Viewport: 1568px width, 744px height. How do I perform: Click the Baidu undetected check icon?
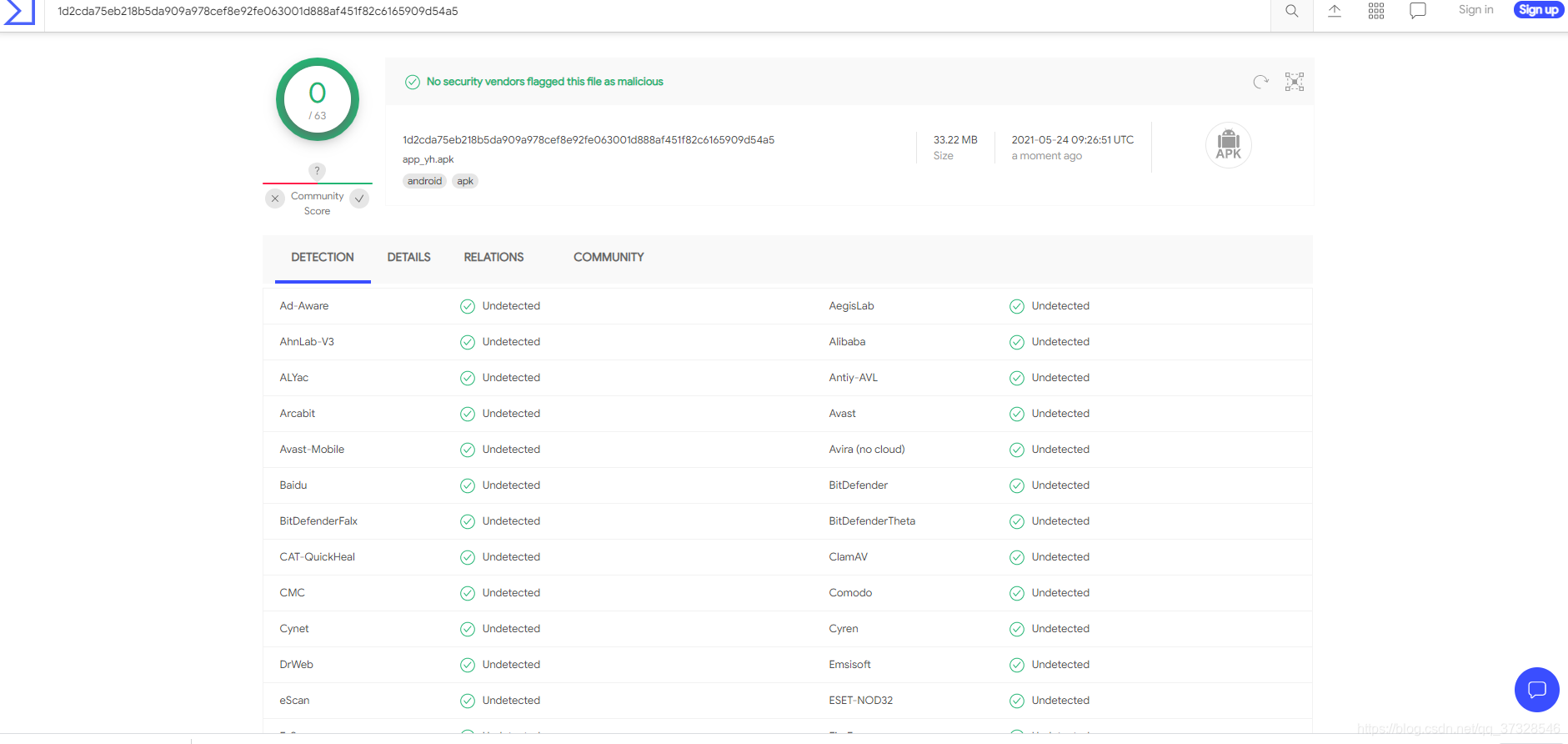pos(468,485)
